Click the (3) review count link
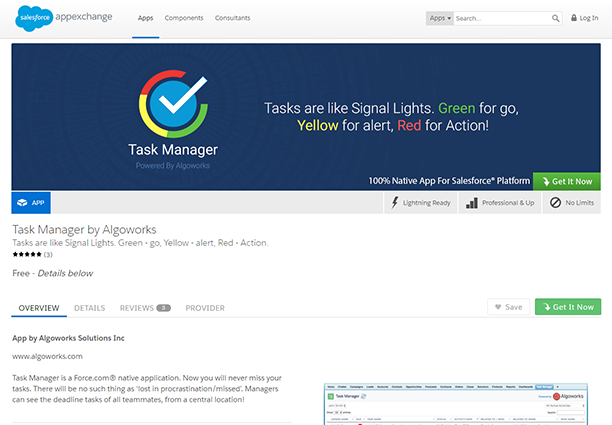Screen dimensions: 612x425 (x=48, y=254)
